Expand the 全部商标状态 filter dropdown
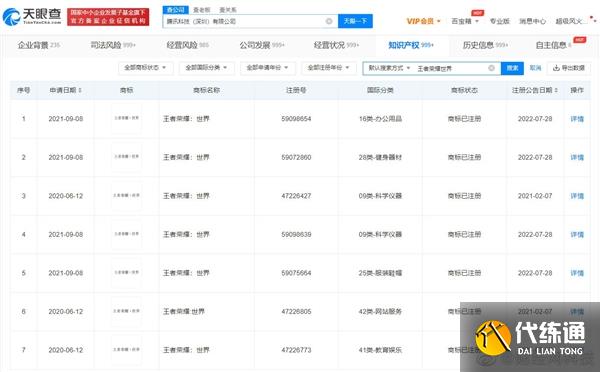This screenshot has width=600, height=372. coord(145,68)
